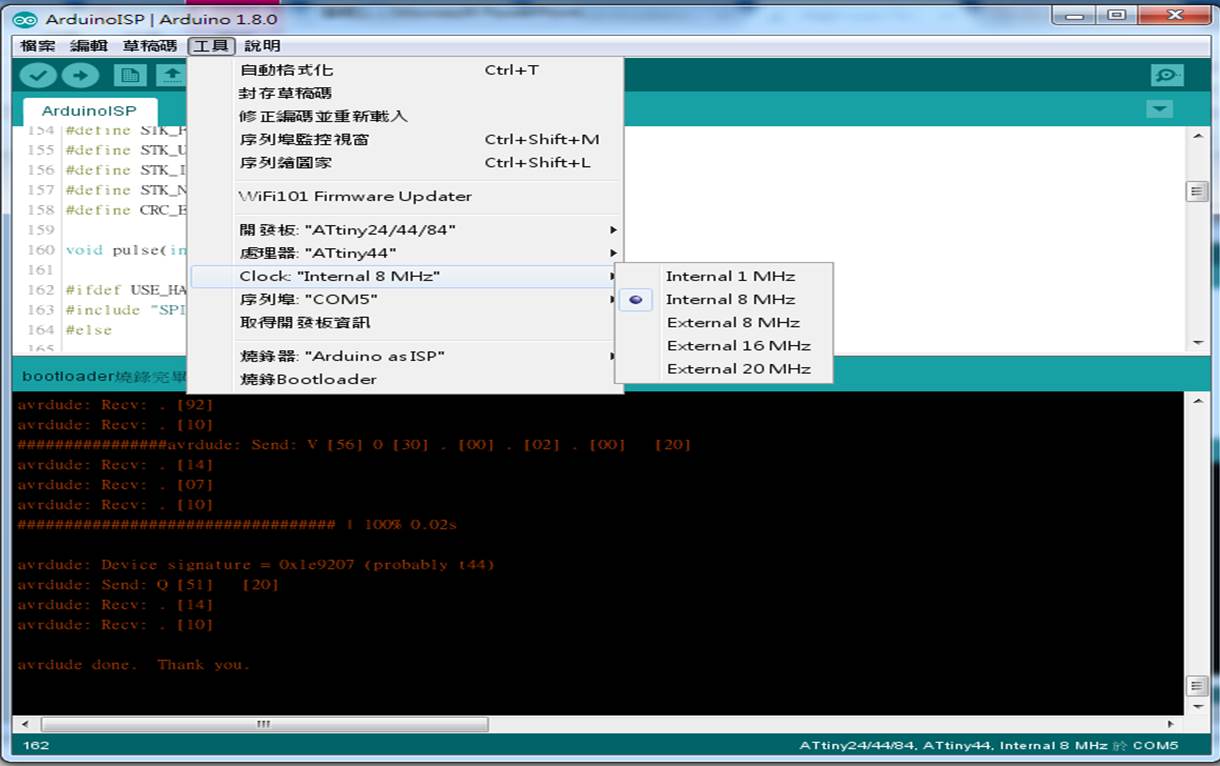This screenshot has width=1220, height=766.
Task: Open the 檔案 menu
Action: click(x=37, y=45)
